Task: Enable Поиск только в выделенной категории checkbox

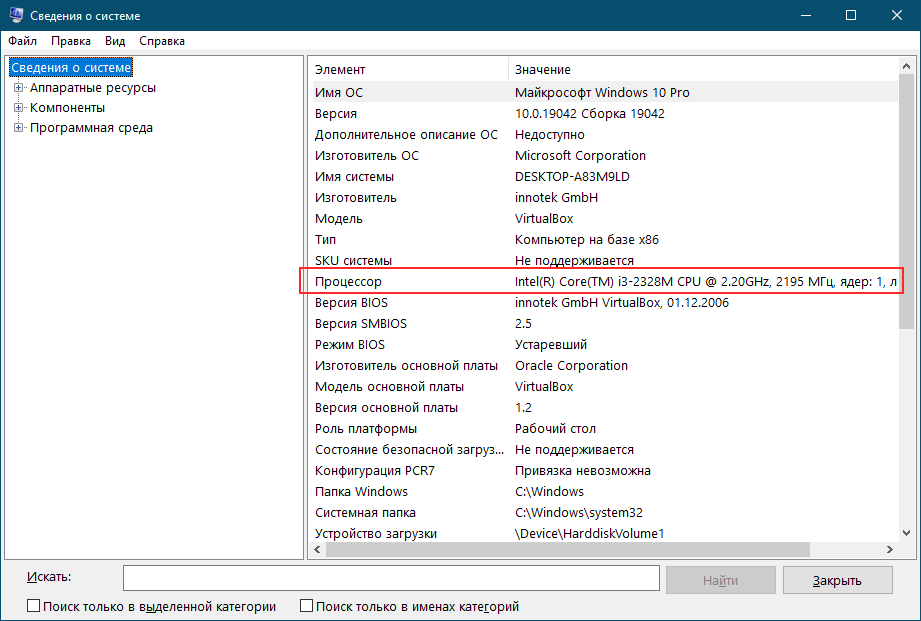Action: pyautogui.click(x=34, y=606)
